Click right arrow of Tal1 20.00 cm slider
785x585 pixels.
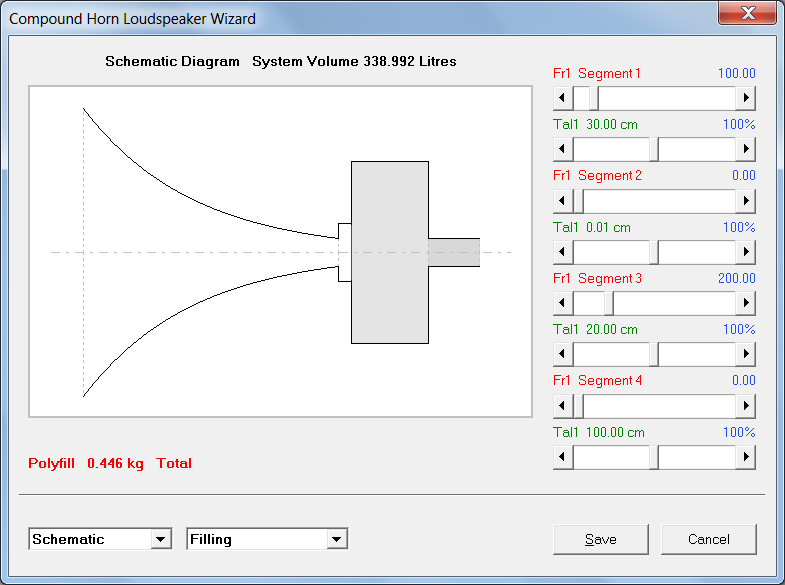tap(745, 354)
